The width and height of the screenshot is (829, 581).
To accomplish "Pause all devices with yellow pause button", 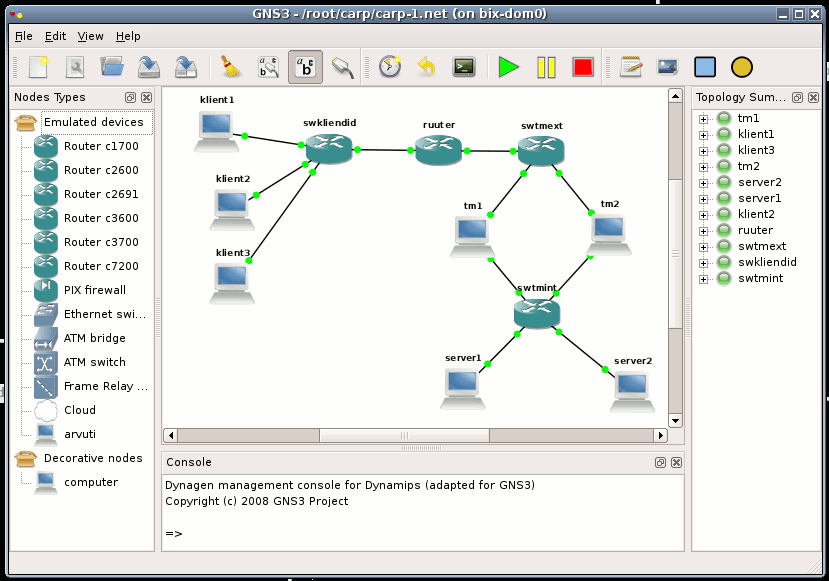I will click(x=546, y=68).
